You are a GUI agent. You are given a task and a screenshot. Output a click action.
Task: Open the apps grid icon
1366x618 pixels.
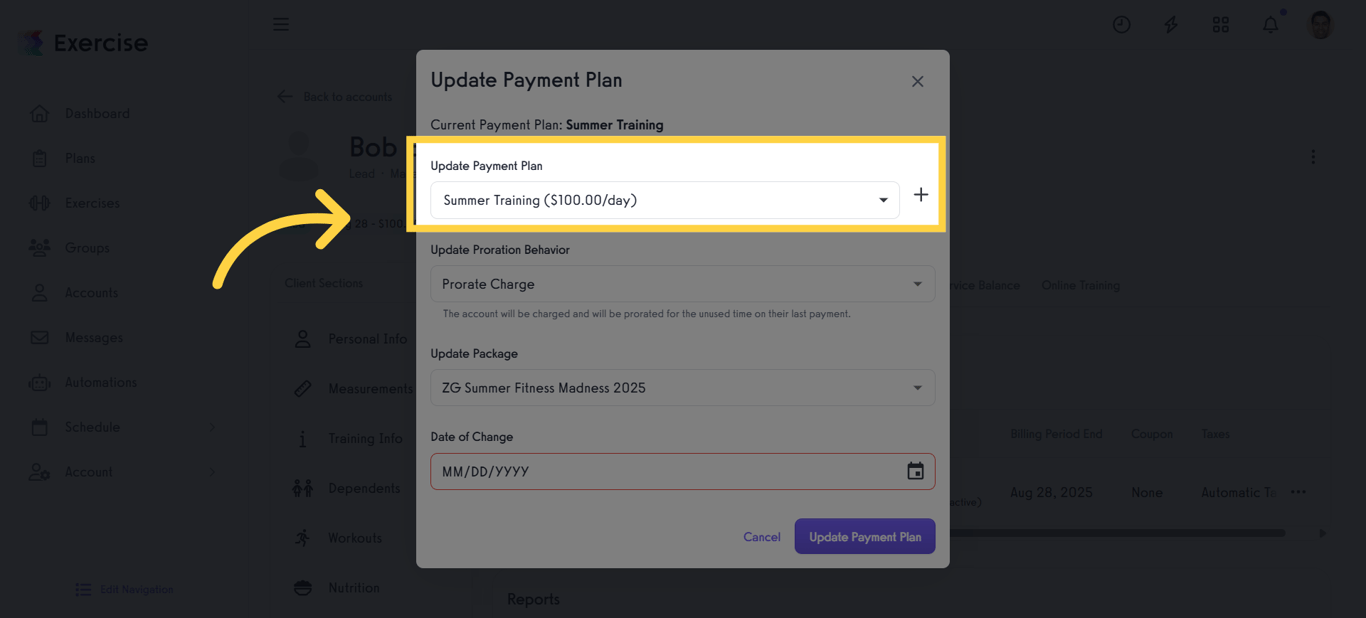tap(1220, 24)
